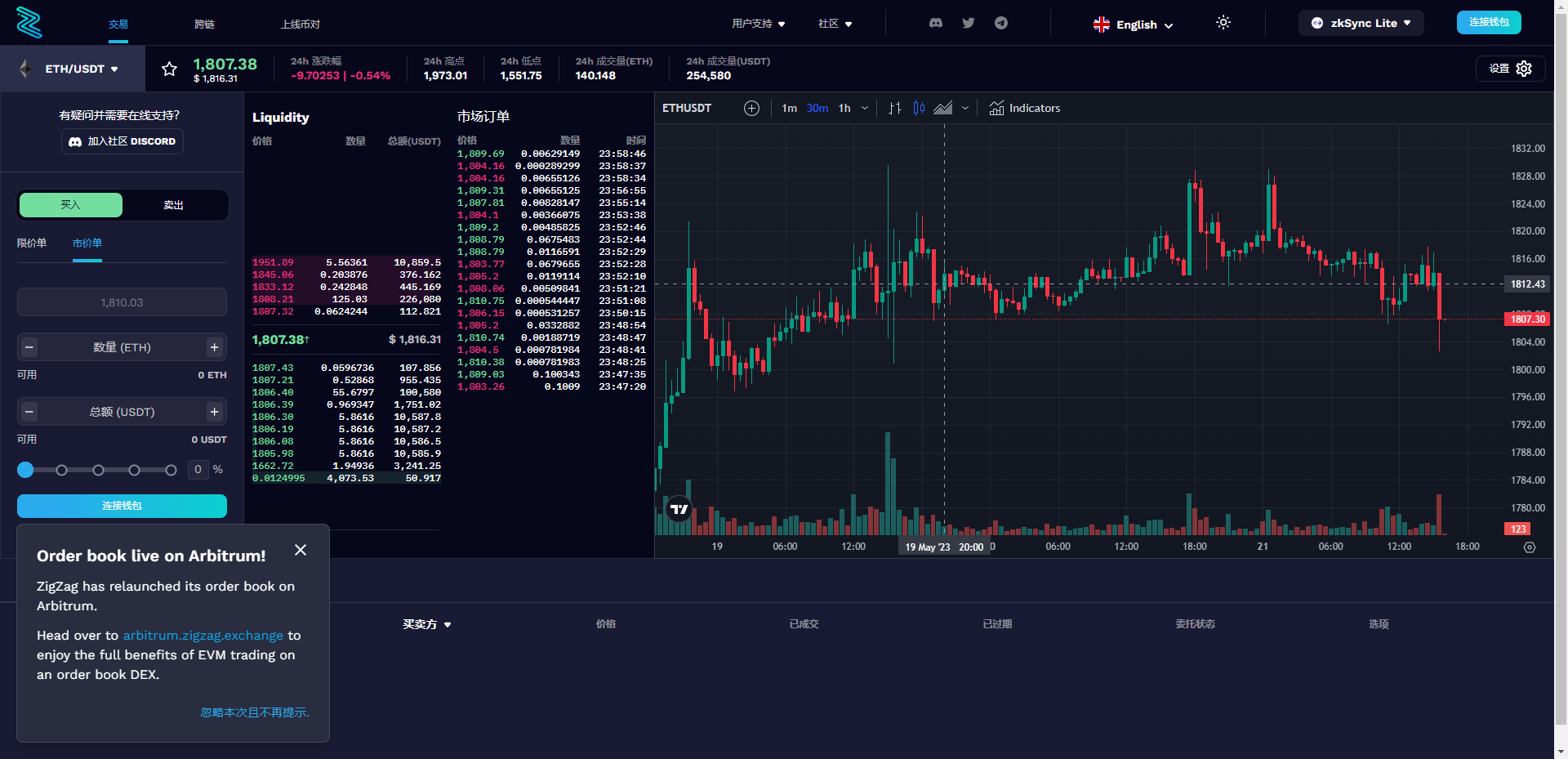Toggle light theme with sun icon

point(1223,23)
